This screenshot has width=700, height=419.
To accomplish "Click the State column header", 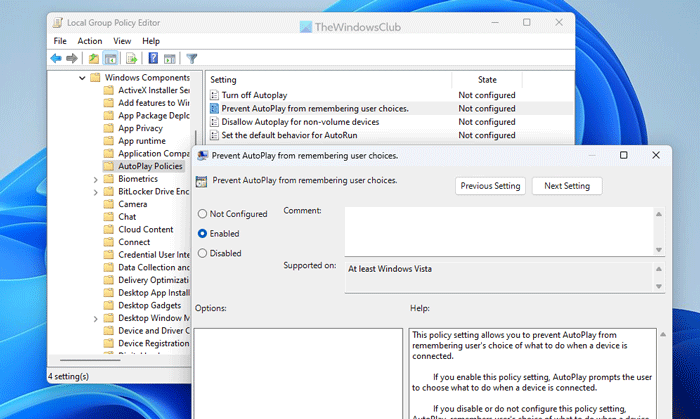I will pyautogui.click(x=487, y=80).
